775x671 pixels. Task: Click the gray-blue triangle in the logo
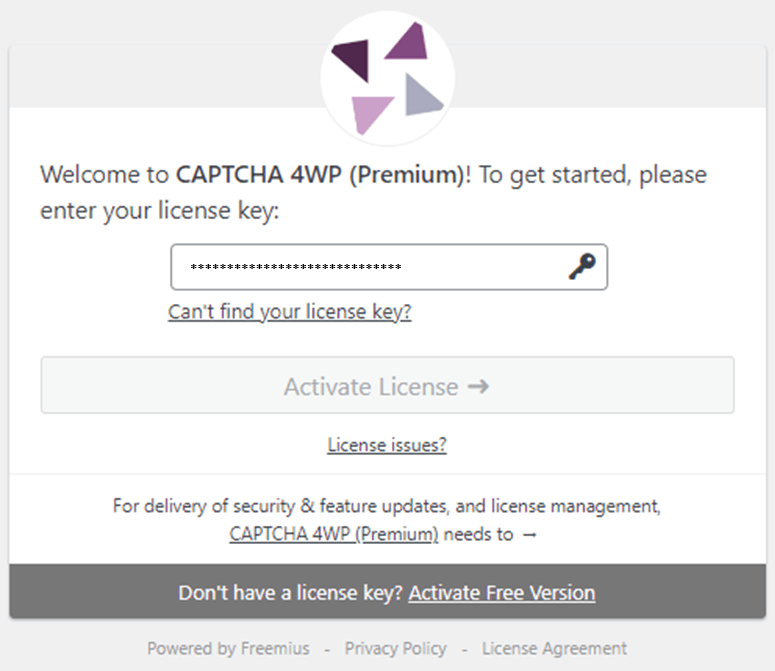(423, 95)
